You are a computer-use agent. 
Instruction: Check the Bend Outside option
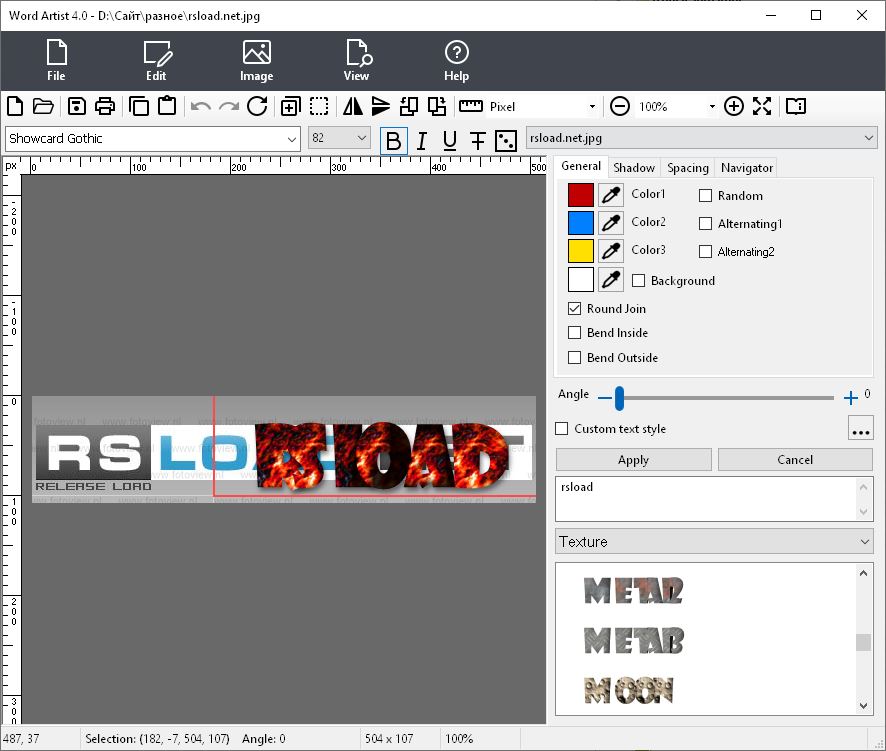click(575, 358)
